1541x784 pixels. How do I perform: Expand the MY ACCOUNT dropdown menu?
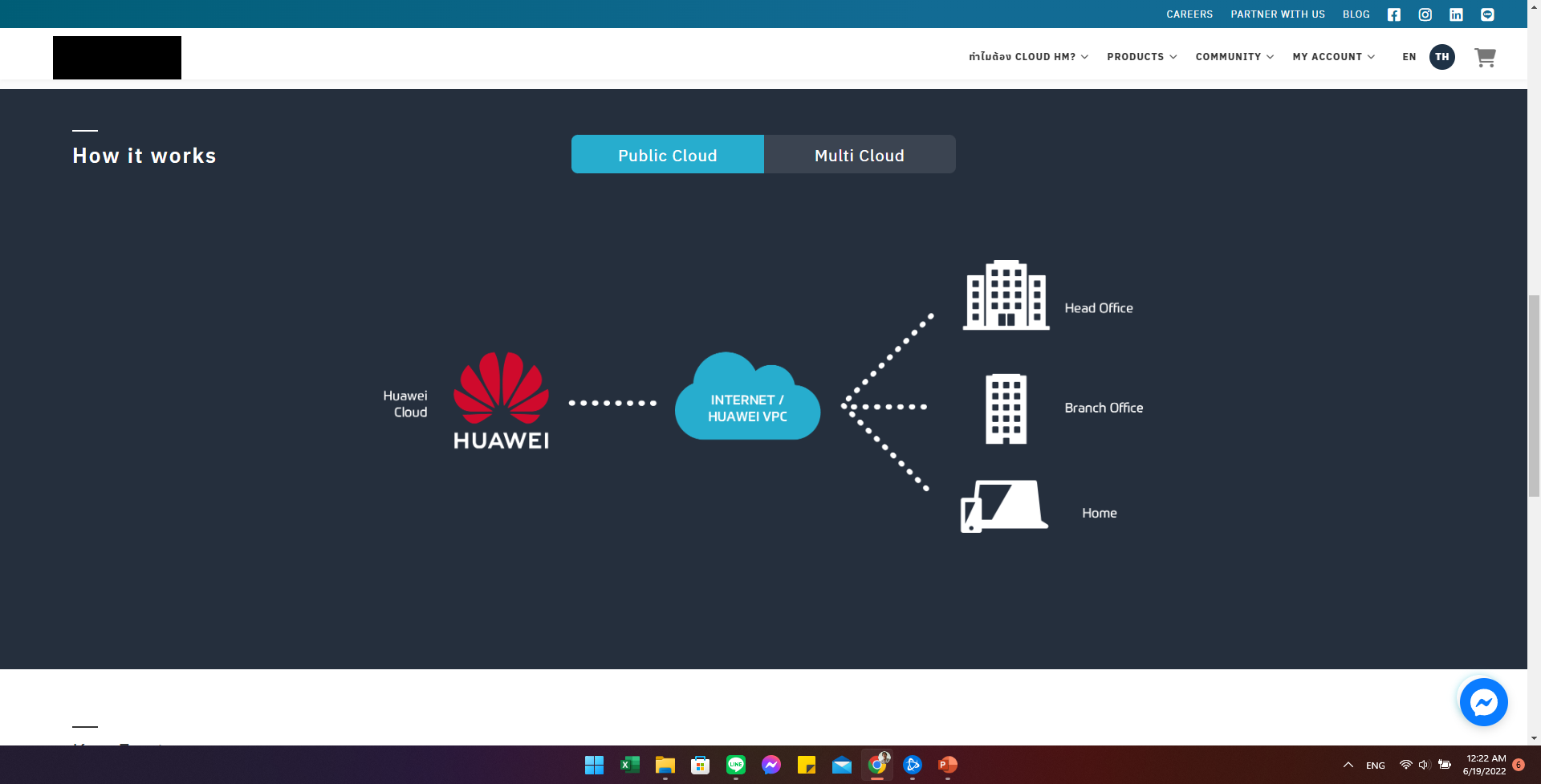[1334, 57]
